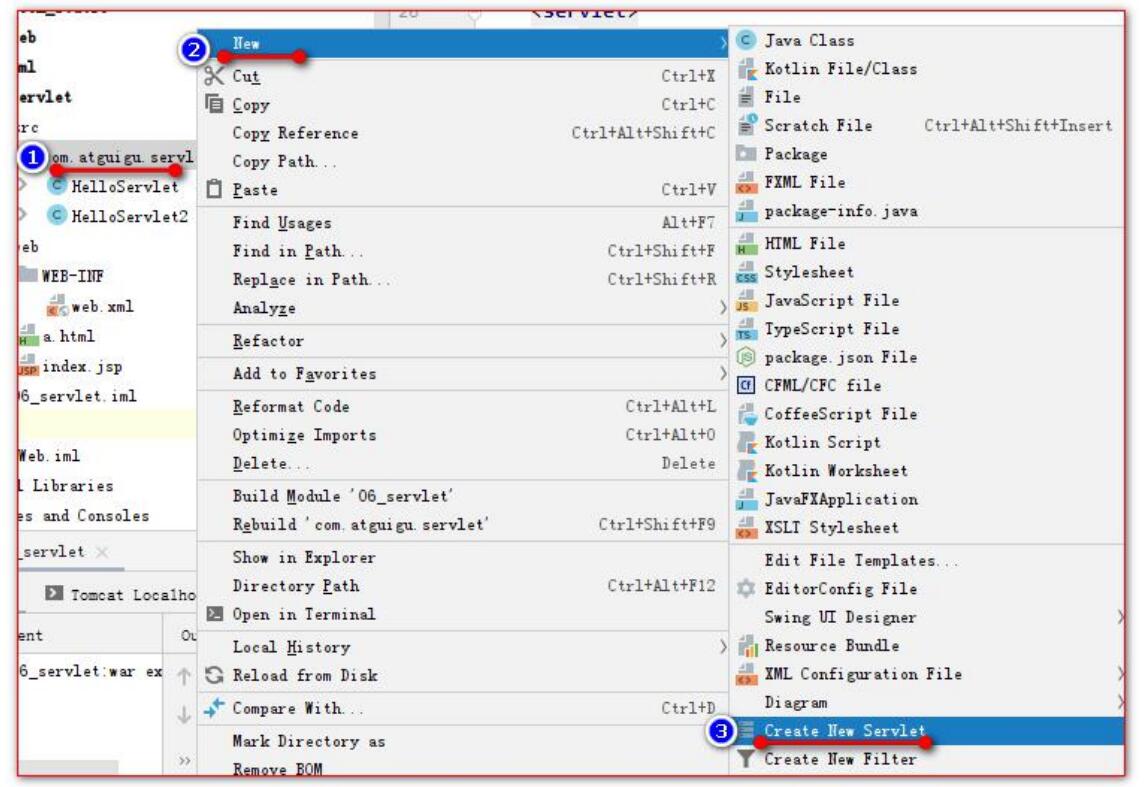Expand the Refactor submenu arrow
Viewport: 1145px width, 787px height.
[722, 341]
